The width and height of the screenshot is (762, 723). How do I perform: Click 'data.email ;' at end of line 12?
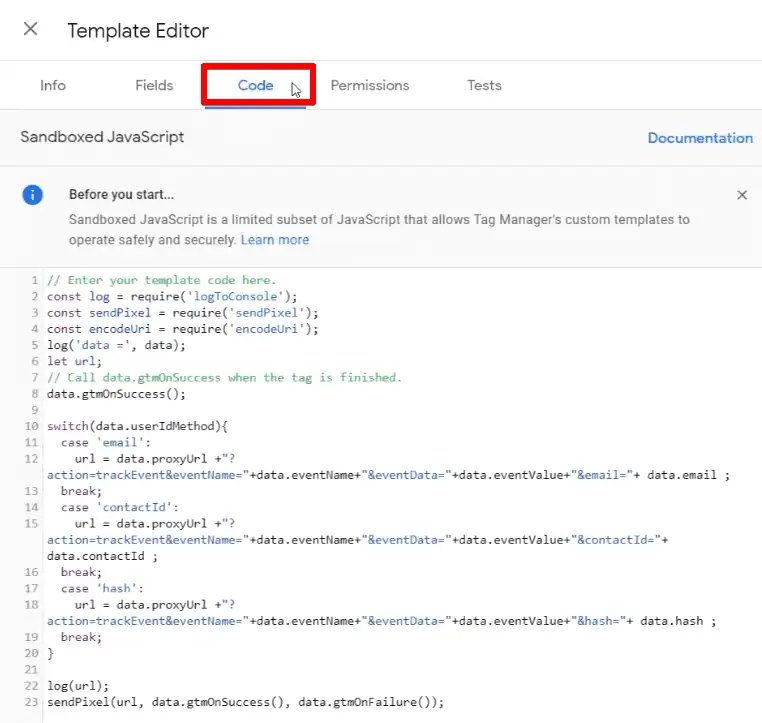(x=688, y=475)
